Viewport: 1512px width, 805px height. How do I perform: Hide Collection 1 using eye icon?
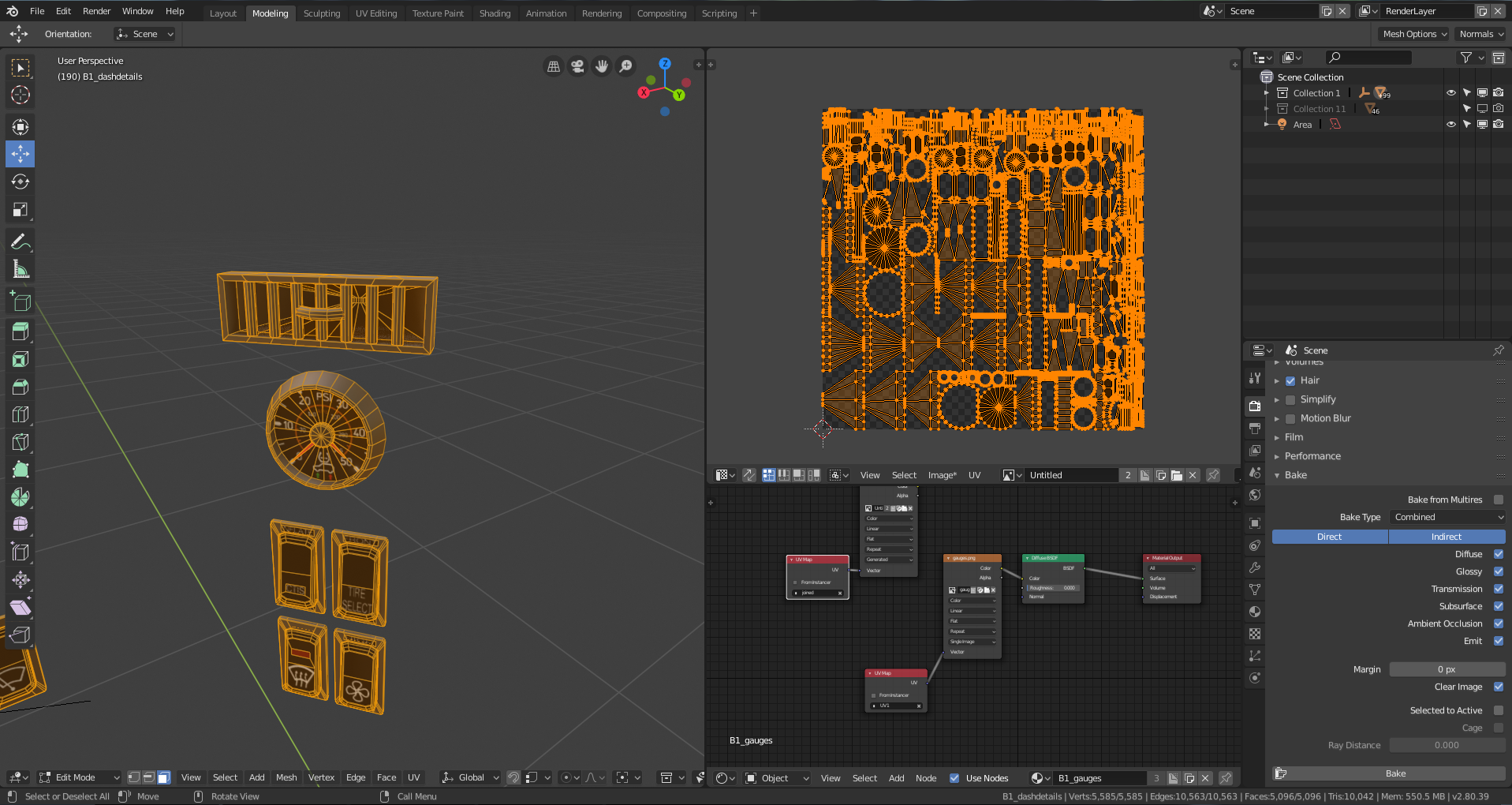[1450, 93]
